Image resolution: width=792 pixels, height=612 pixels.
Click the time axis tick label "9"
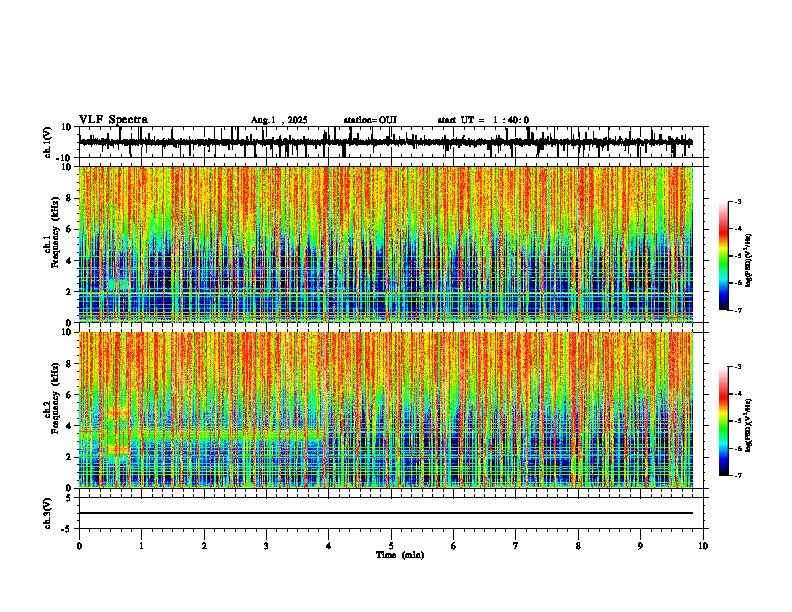640,546
